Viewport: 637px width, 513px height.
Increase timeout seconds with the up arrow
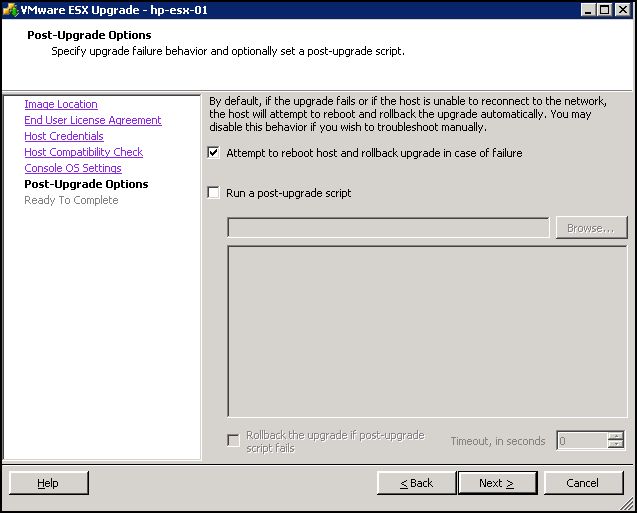[616, 436]
